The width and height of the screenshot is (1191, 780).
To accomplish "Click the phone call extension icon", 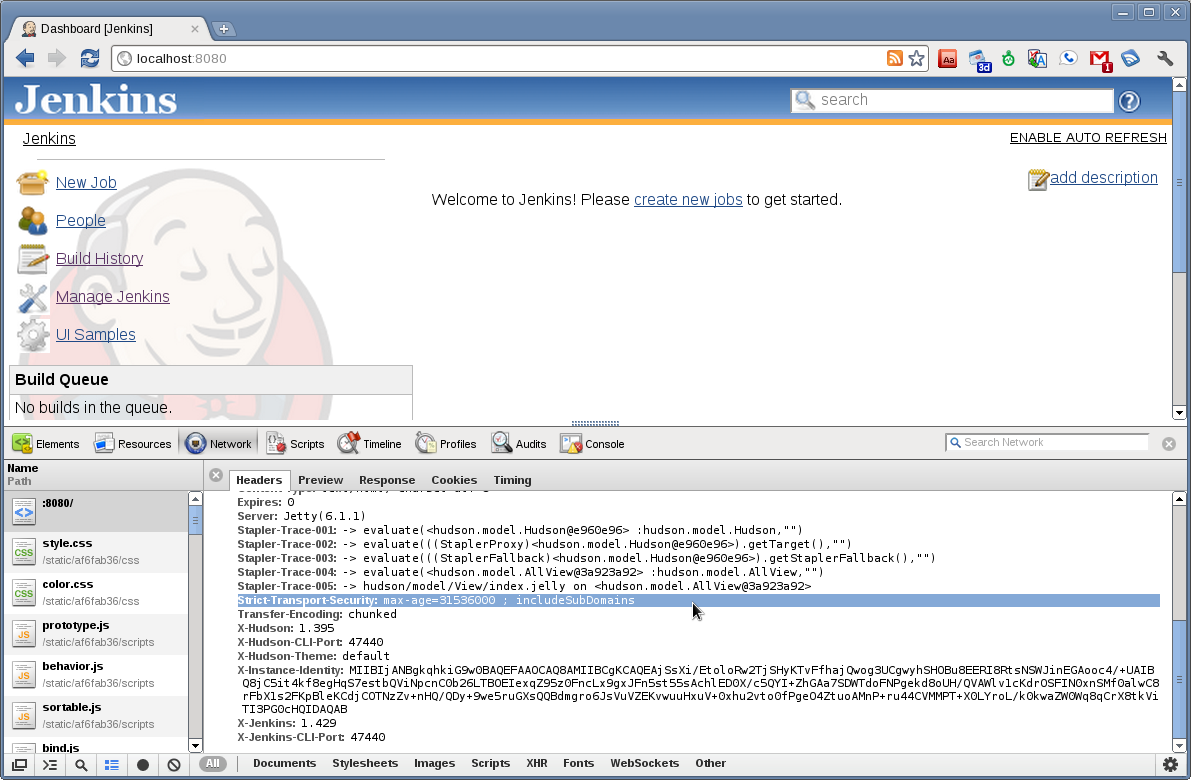I will click(1069, 58).
